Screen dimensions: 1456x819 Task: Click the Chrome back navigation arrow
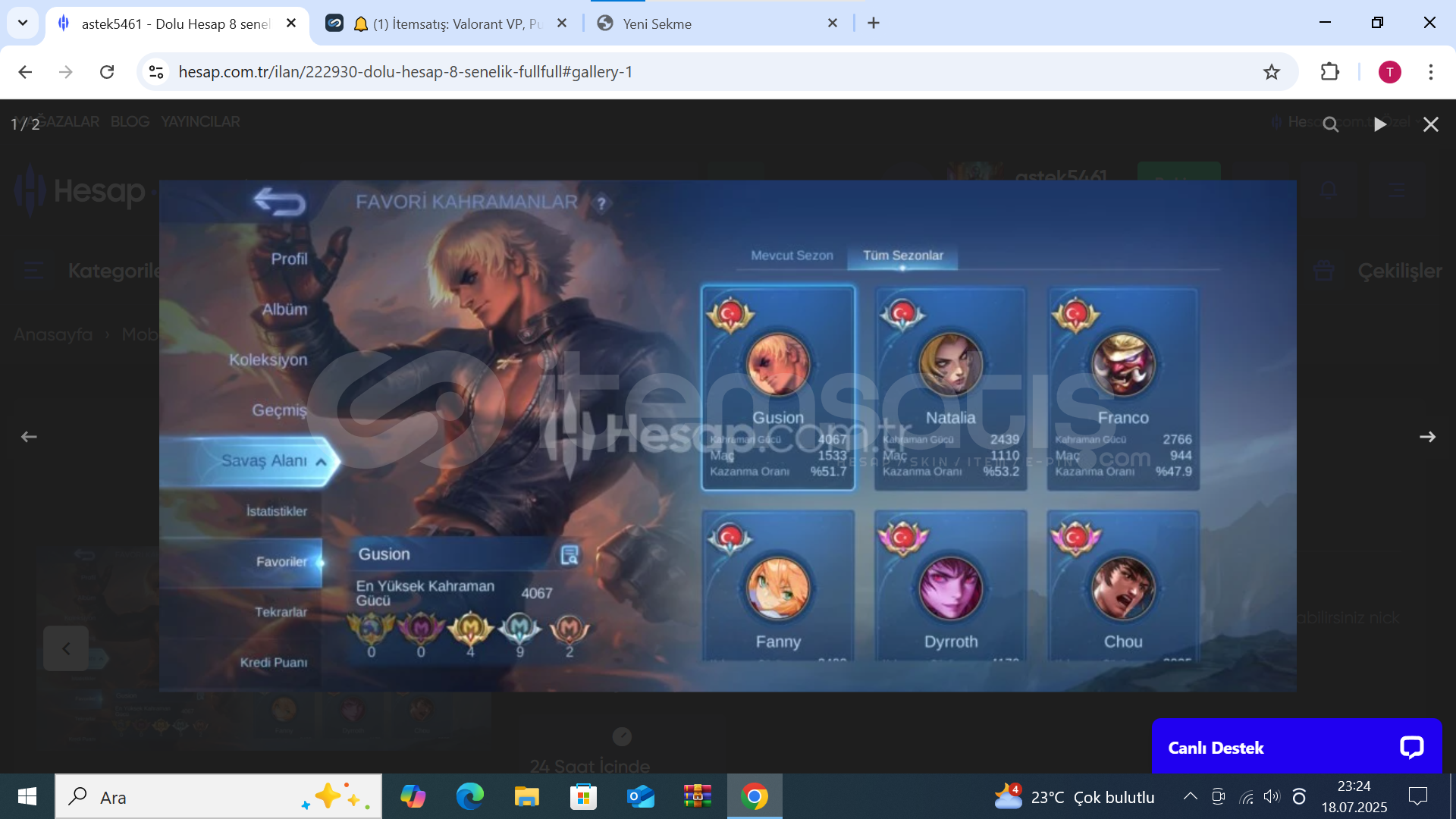(25, 72)
